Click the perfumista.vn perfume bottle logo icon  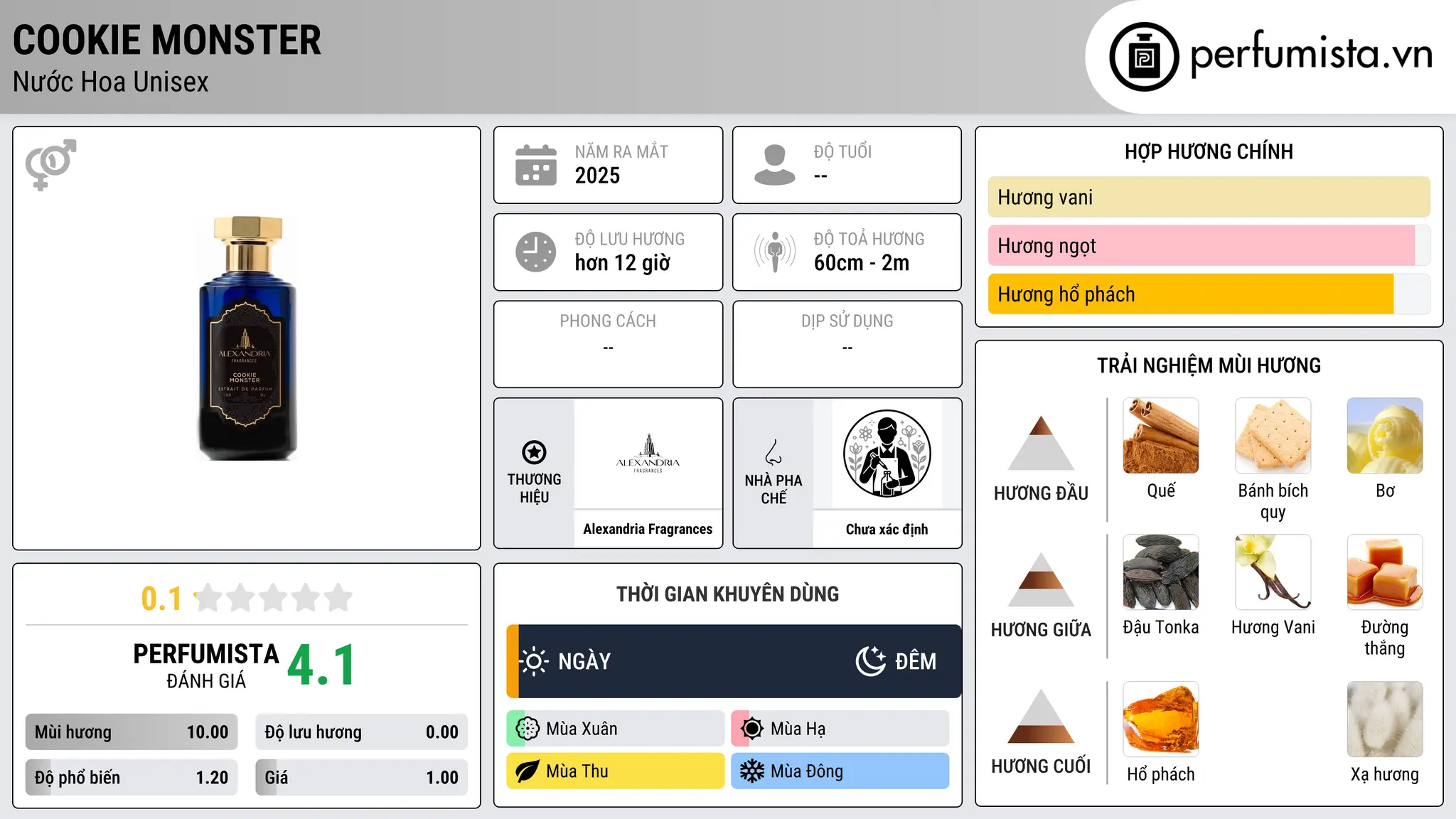coord(1144,57)
